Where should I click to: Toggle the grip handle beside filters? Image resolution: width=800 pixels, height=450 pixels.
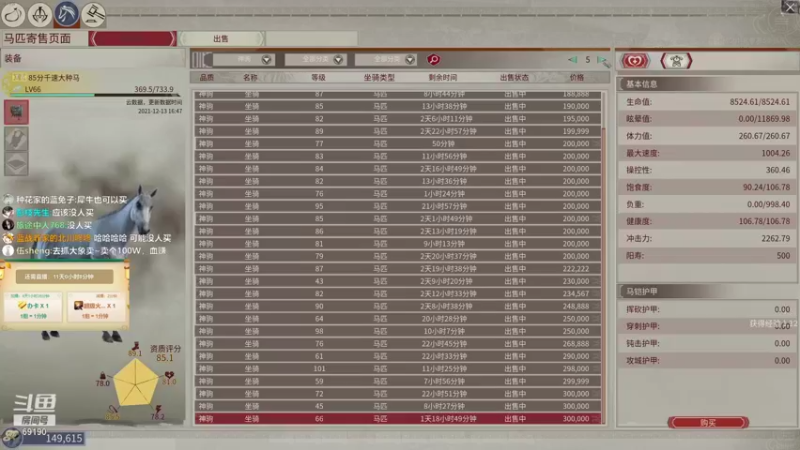(x=202, y=60)
